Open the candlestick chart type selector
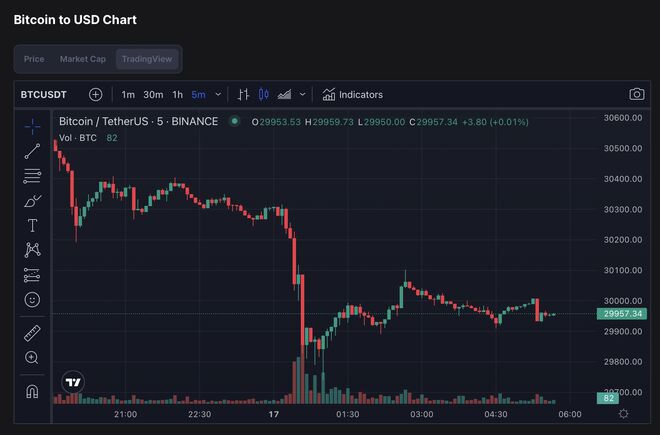Viewport: 660px width, 435px height. [x=264, y=94]
